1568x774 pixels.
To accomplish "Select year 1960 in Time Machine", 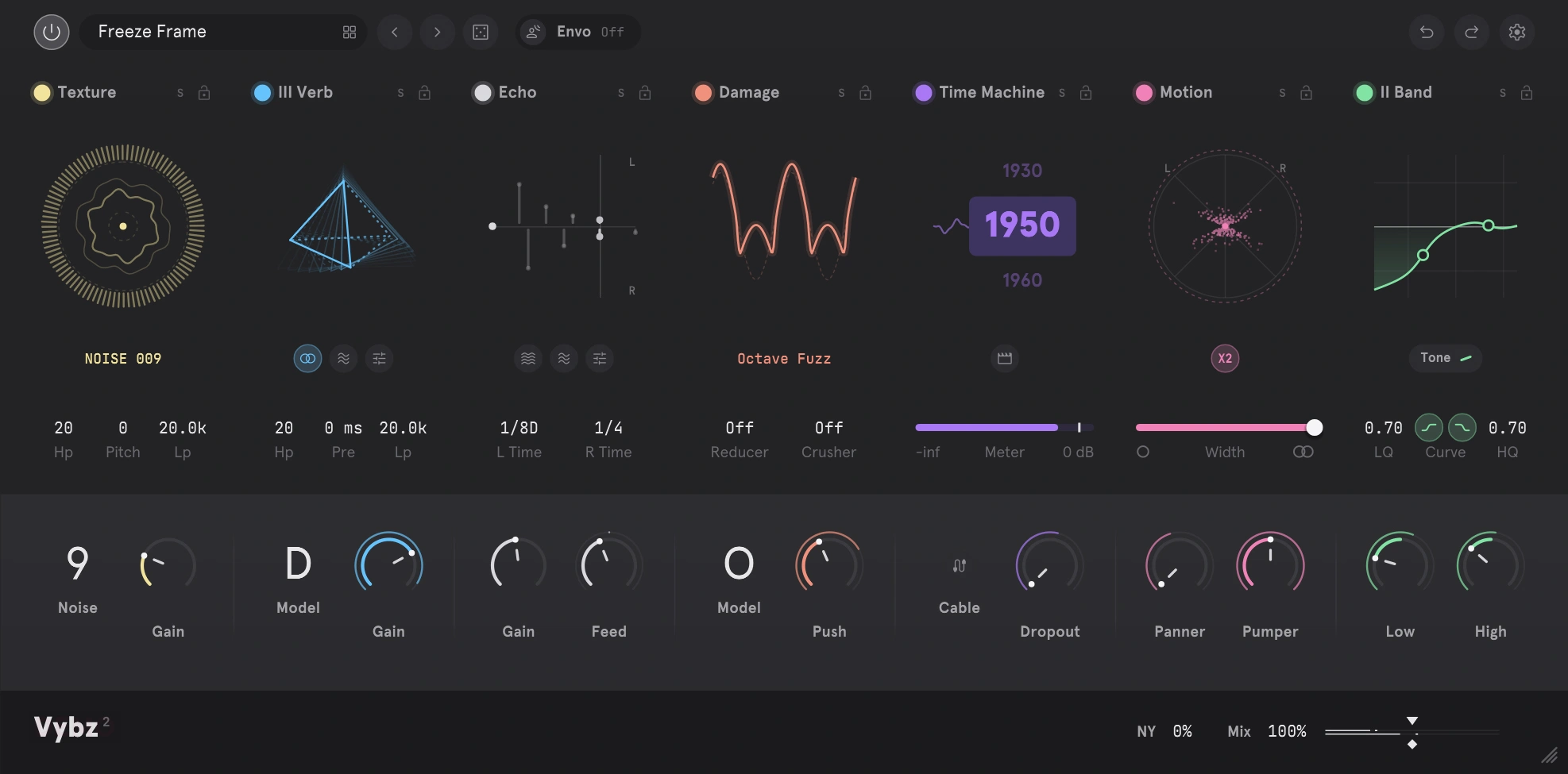I will (x=1022, y=280).
